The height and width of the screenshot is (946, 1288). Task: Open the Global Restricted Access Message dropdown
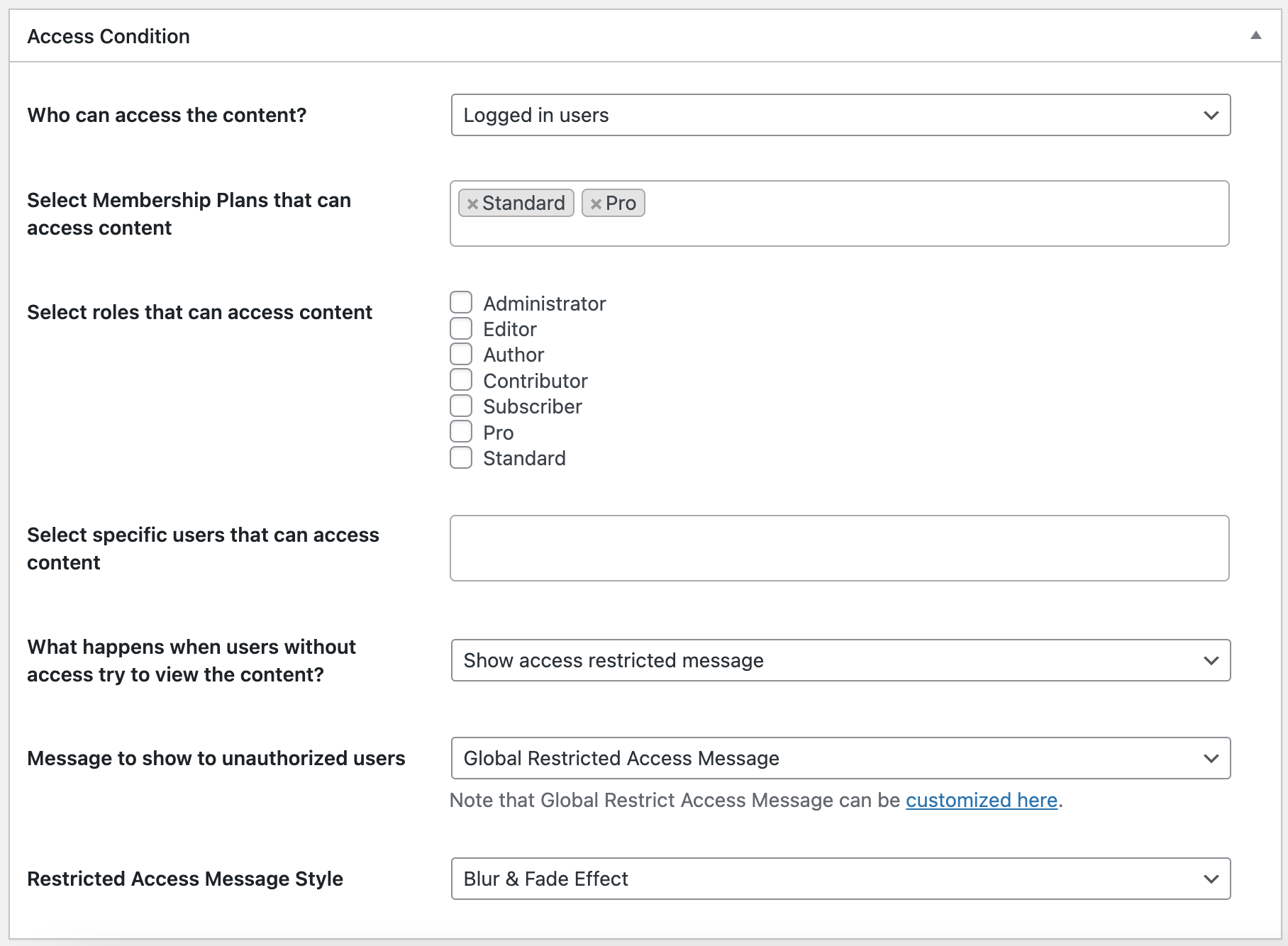(840, 758)
